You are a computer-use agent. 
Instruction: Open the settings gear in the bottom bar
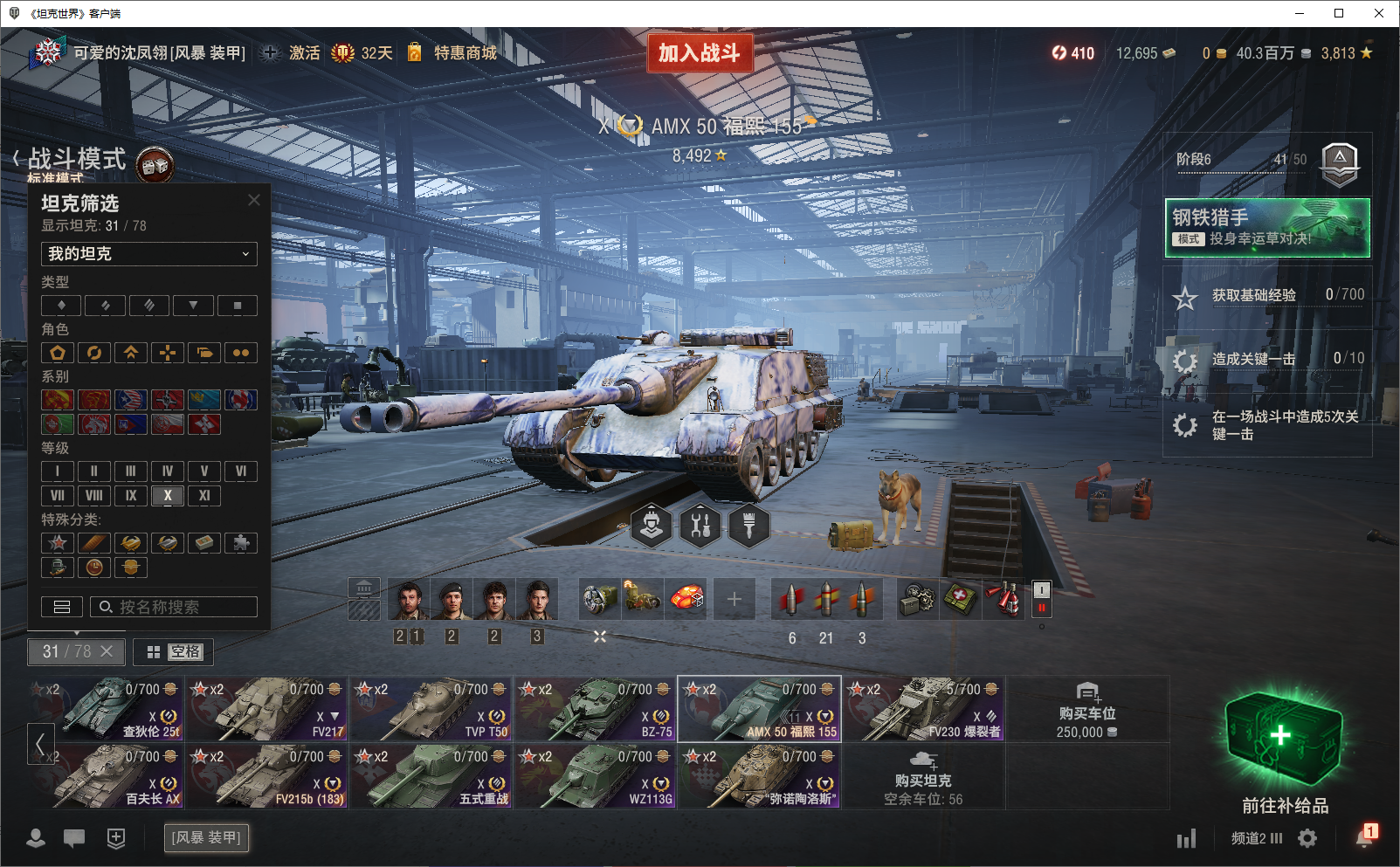(1307, 838)
